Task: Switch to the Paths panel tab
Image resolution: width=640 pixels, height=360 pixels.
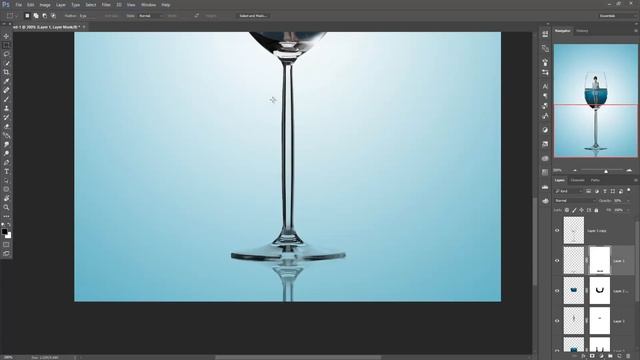Action: (595, 180)
